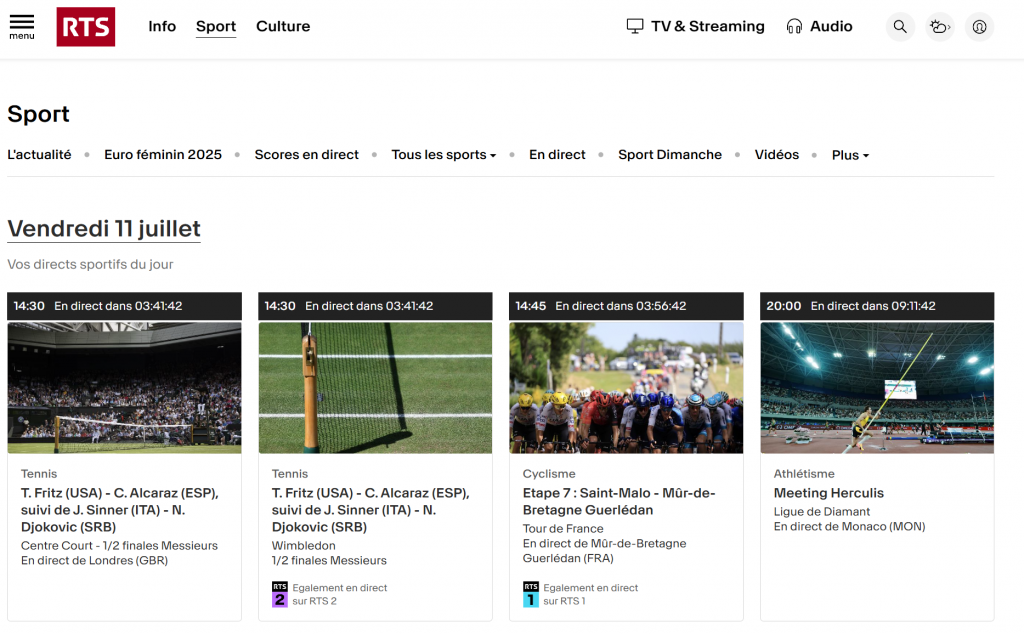Click the Cyclisme category label
Screen dimensions: 1024x634
[549, 474]
